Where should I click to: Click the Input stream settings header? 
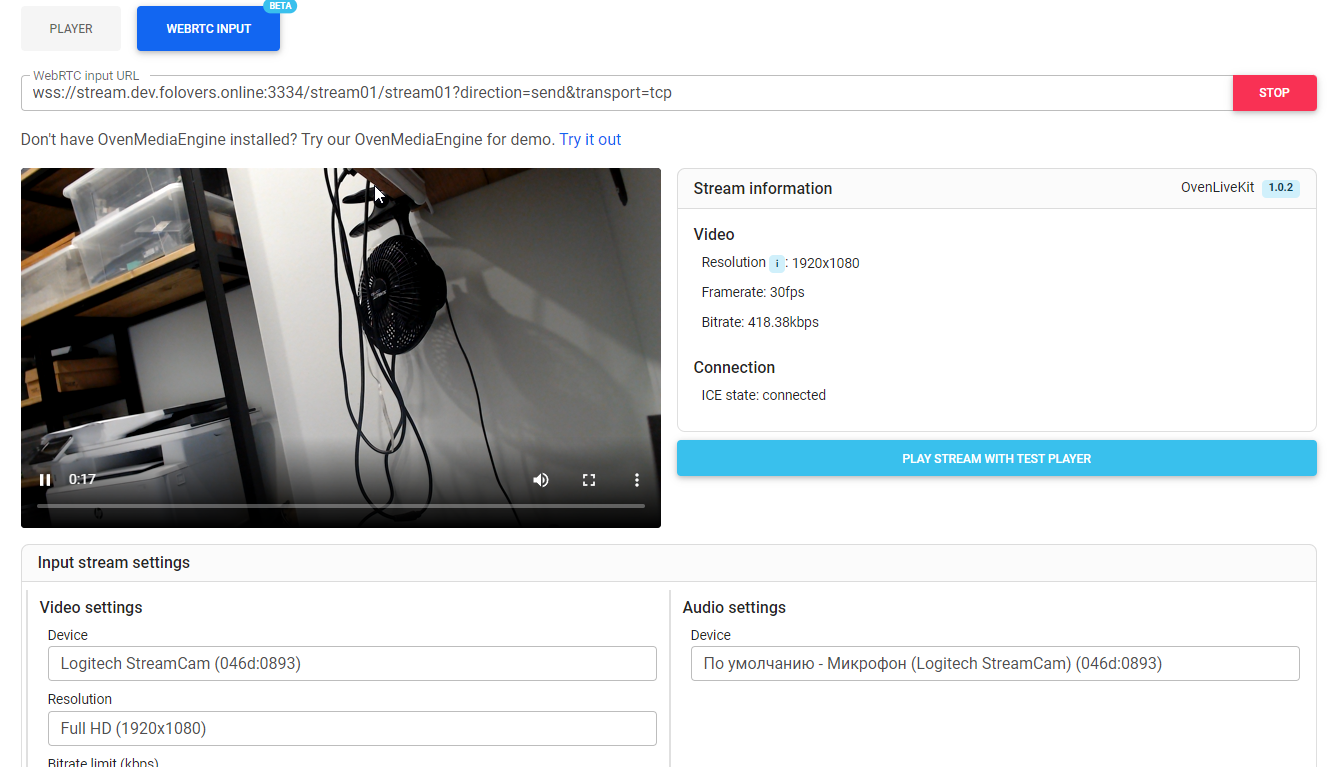(113, 562)
